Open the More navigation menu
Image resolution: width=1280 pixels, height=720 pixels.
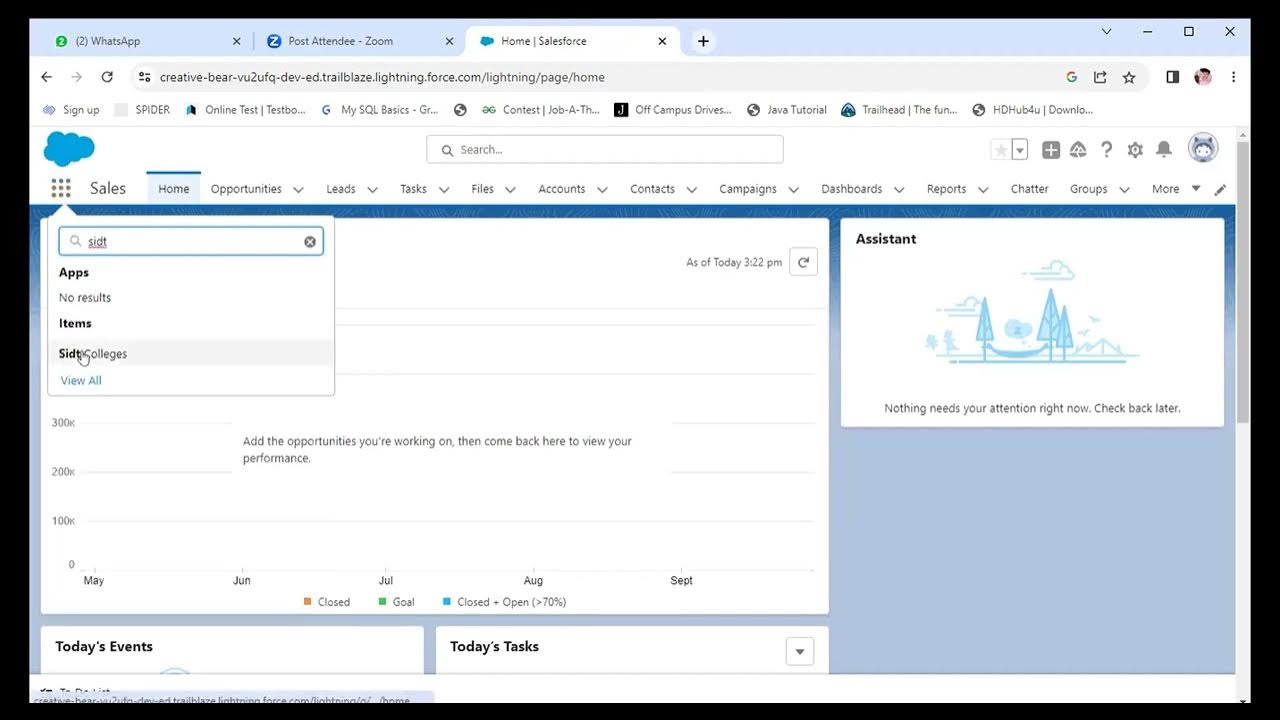1175,189
